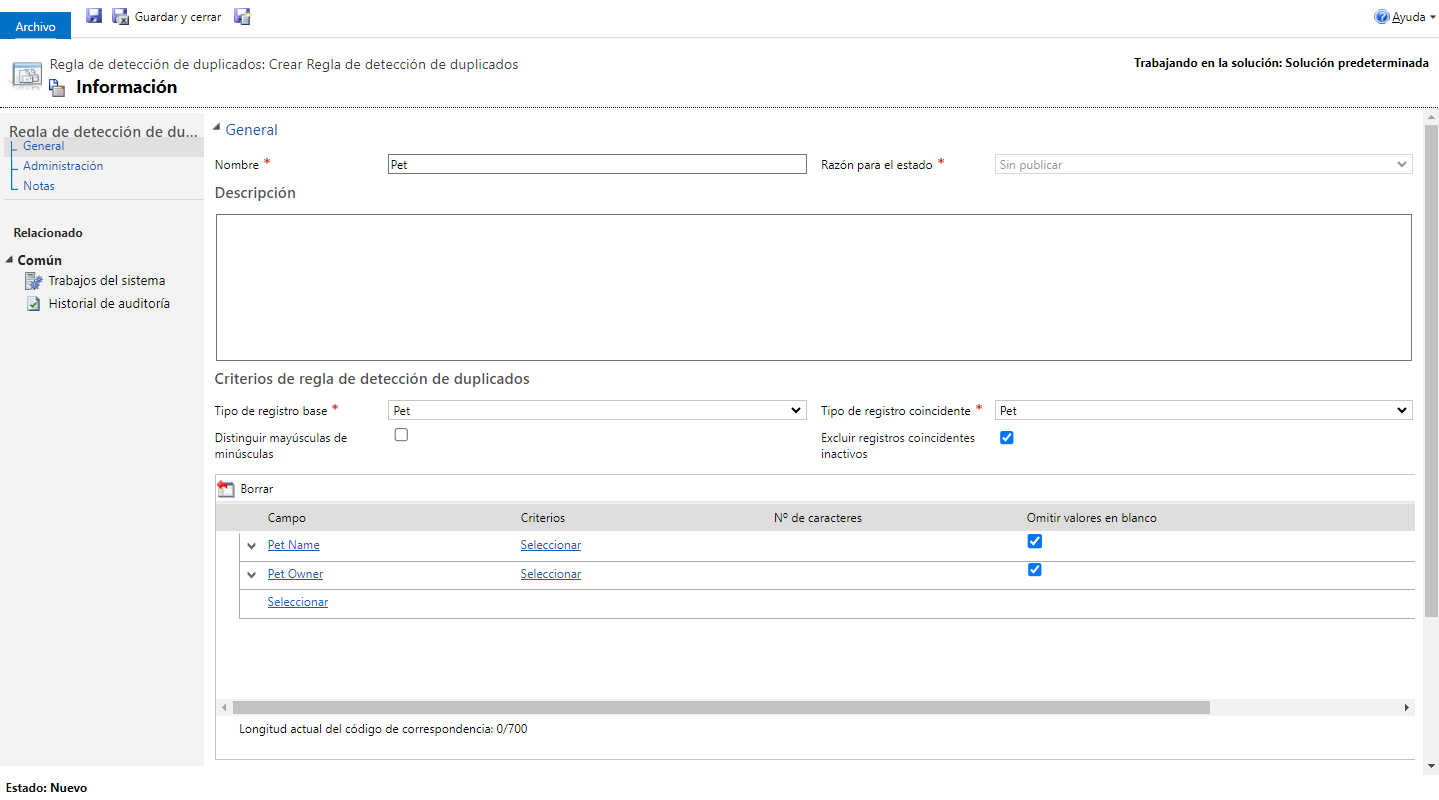1439x800 pixels.
Task: Click Seleccionar criteria for Pet Name
Action: pos(551,545)
